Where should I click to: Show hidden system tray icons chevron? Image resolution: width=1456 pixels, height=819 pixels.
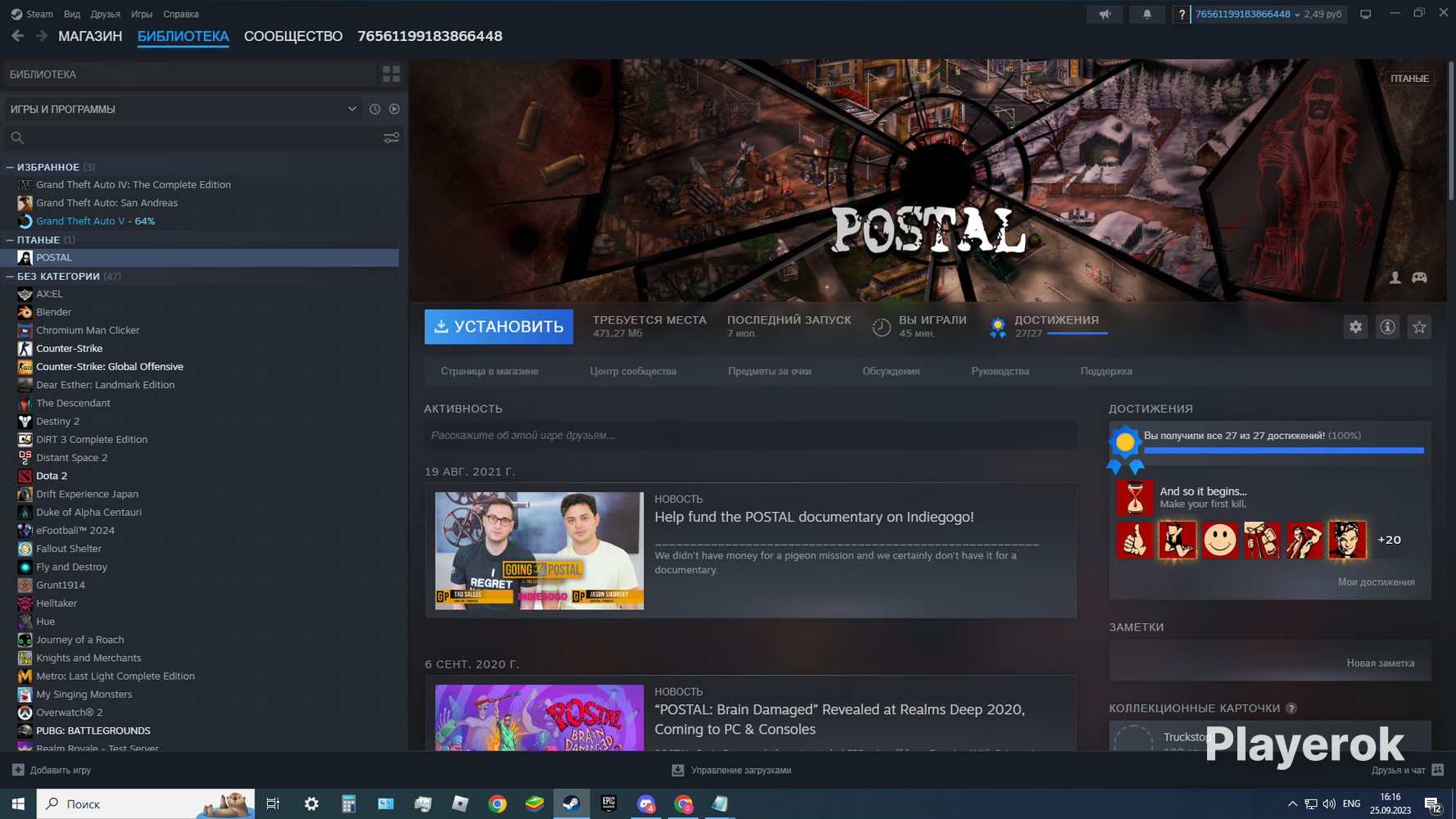tap(1292, 803)
